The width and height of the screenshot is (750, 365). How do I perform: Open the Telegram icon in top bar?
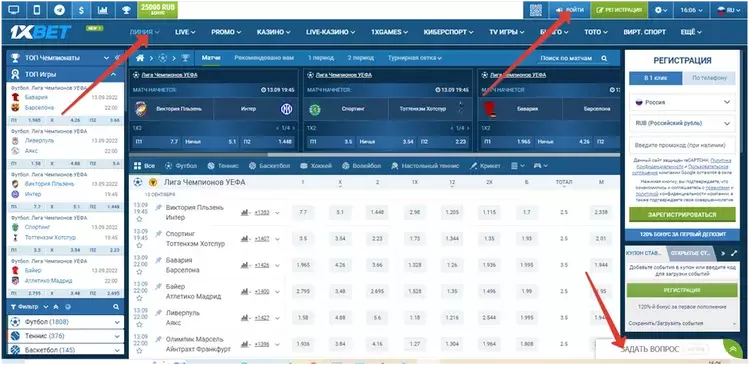60,10
